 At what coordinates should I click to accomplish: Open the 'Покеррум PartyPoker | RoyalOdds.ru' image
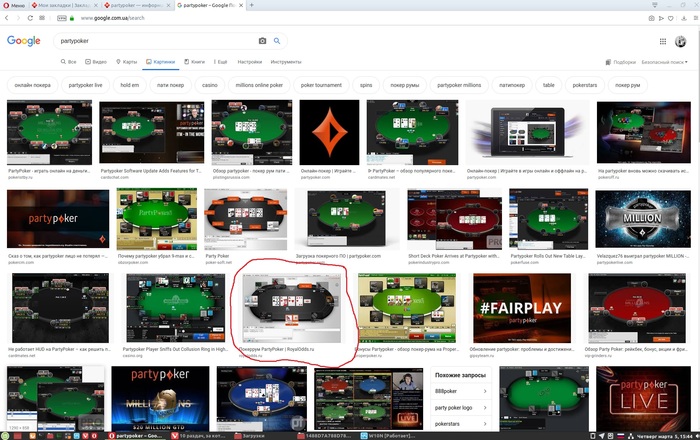click(x=291, y=308)
